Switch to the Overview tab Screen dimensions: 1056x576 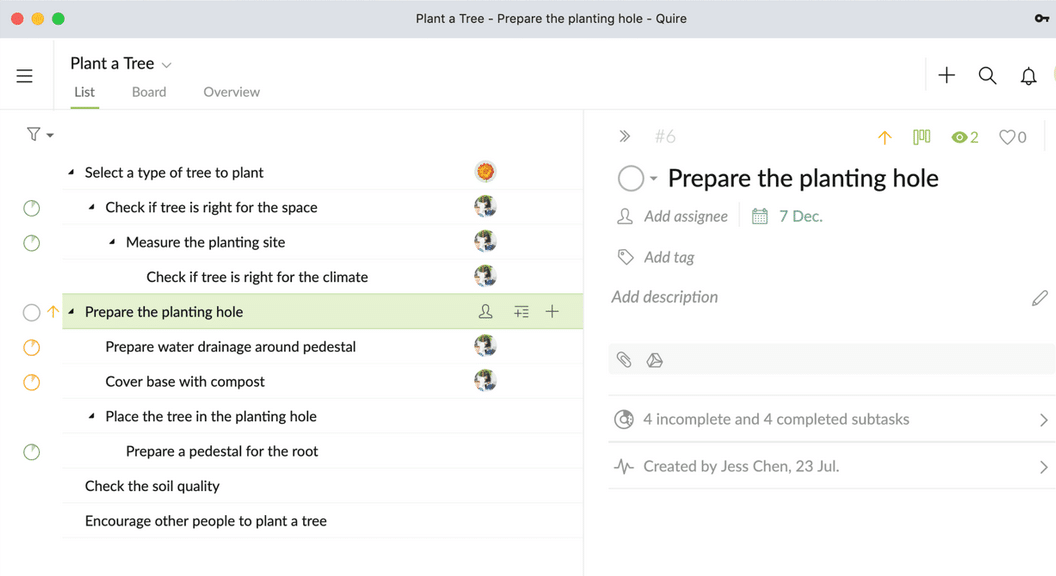click(x=232, y=92)
